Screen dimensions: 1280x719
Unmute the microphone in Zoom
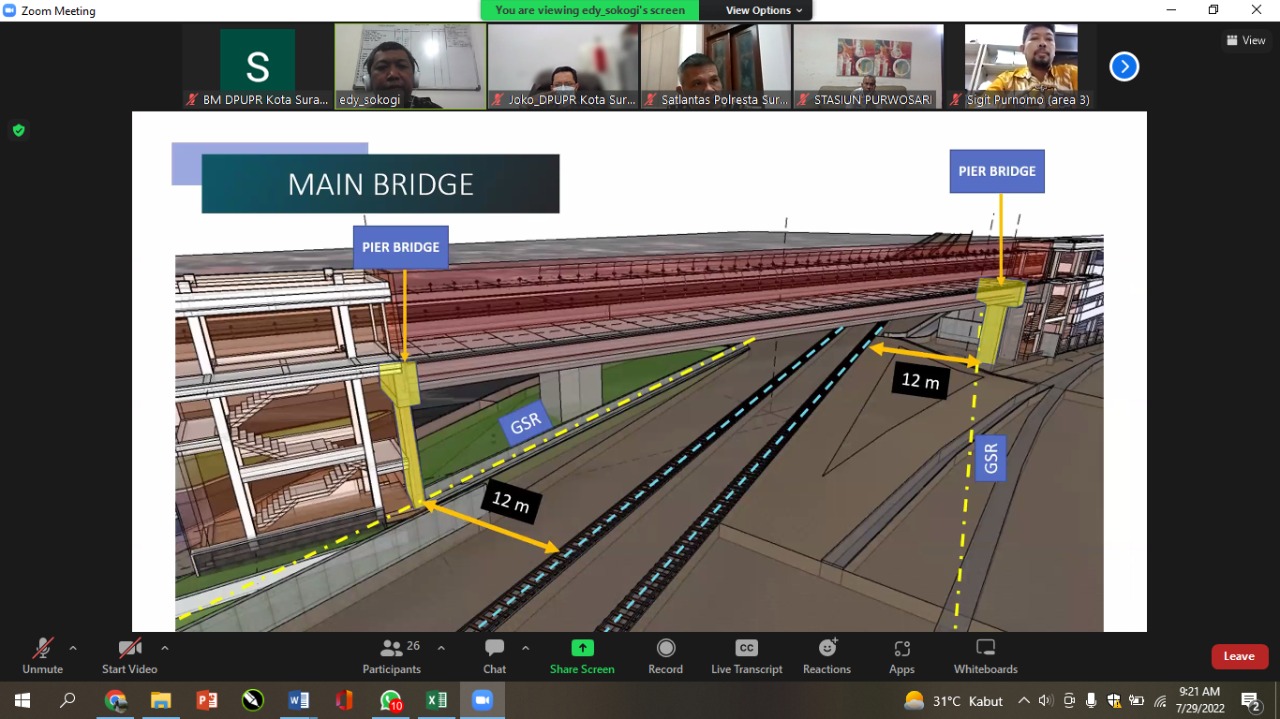pyautogui.click(x=42, y=655)
